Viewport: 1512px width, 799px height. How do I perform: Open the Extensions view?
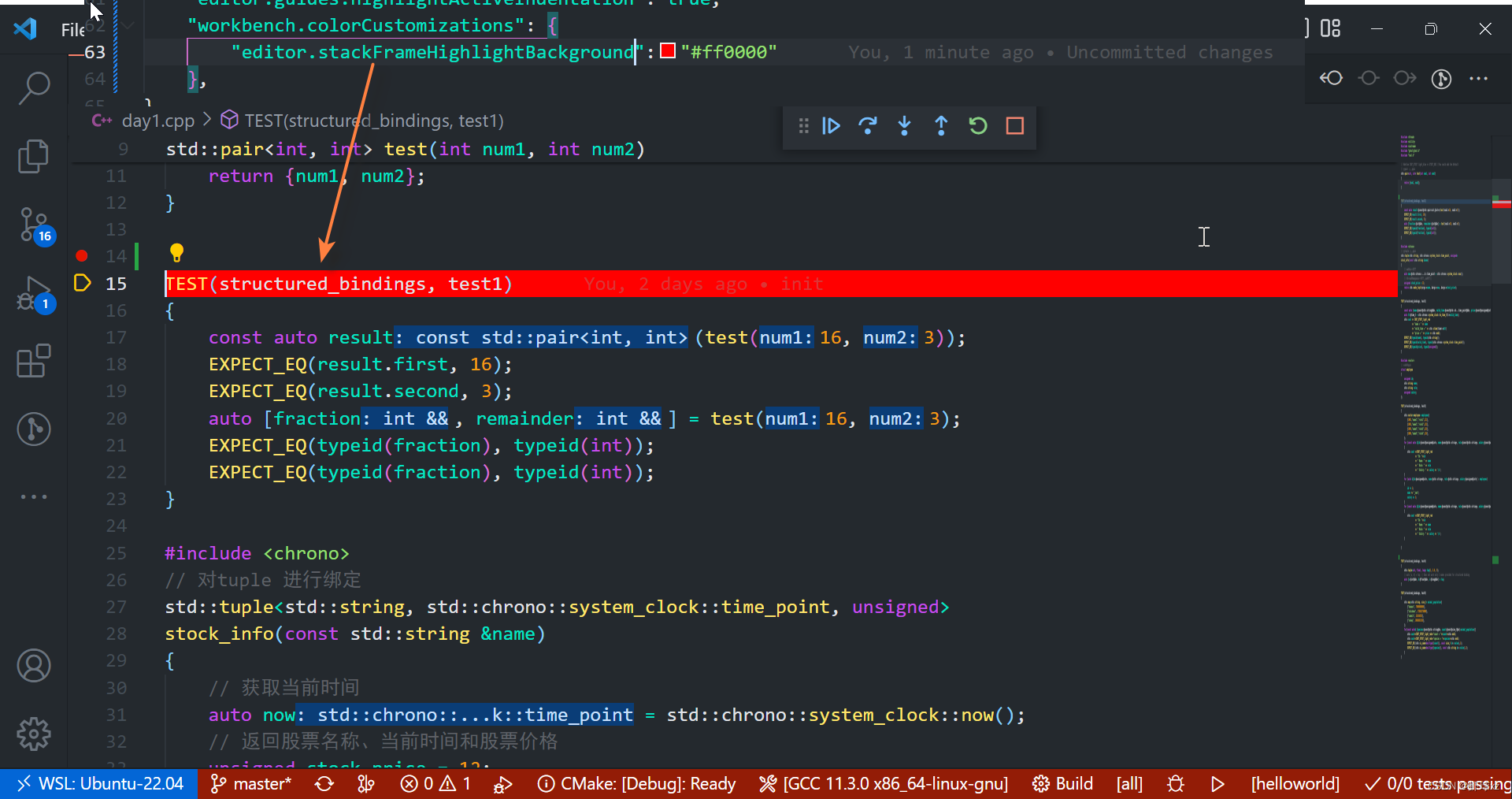click(x=34, y=361)
